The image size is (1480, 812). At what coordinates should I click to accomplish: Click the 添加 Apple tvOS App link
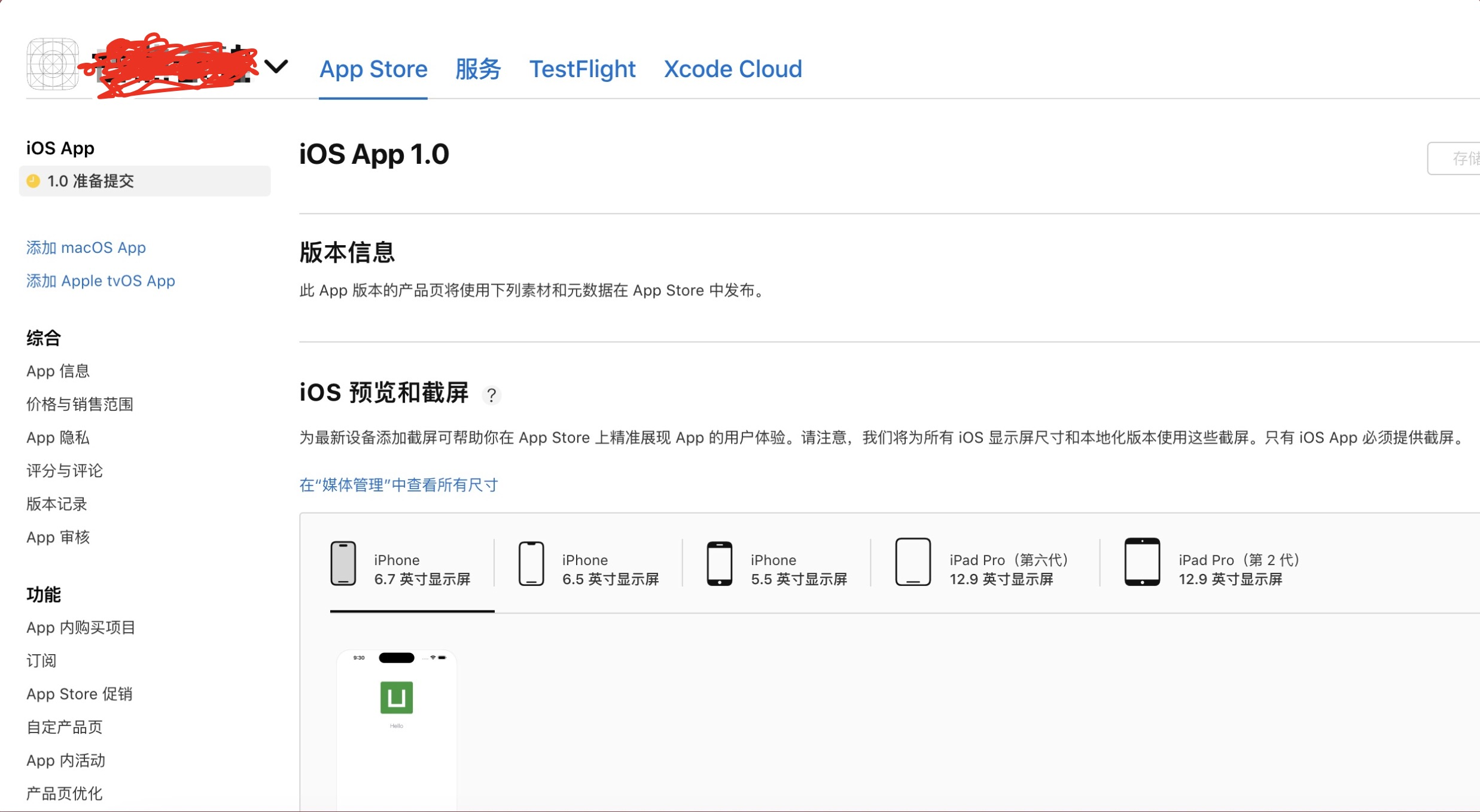coord(100,280)
